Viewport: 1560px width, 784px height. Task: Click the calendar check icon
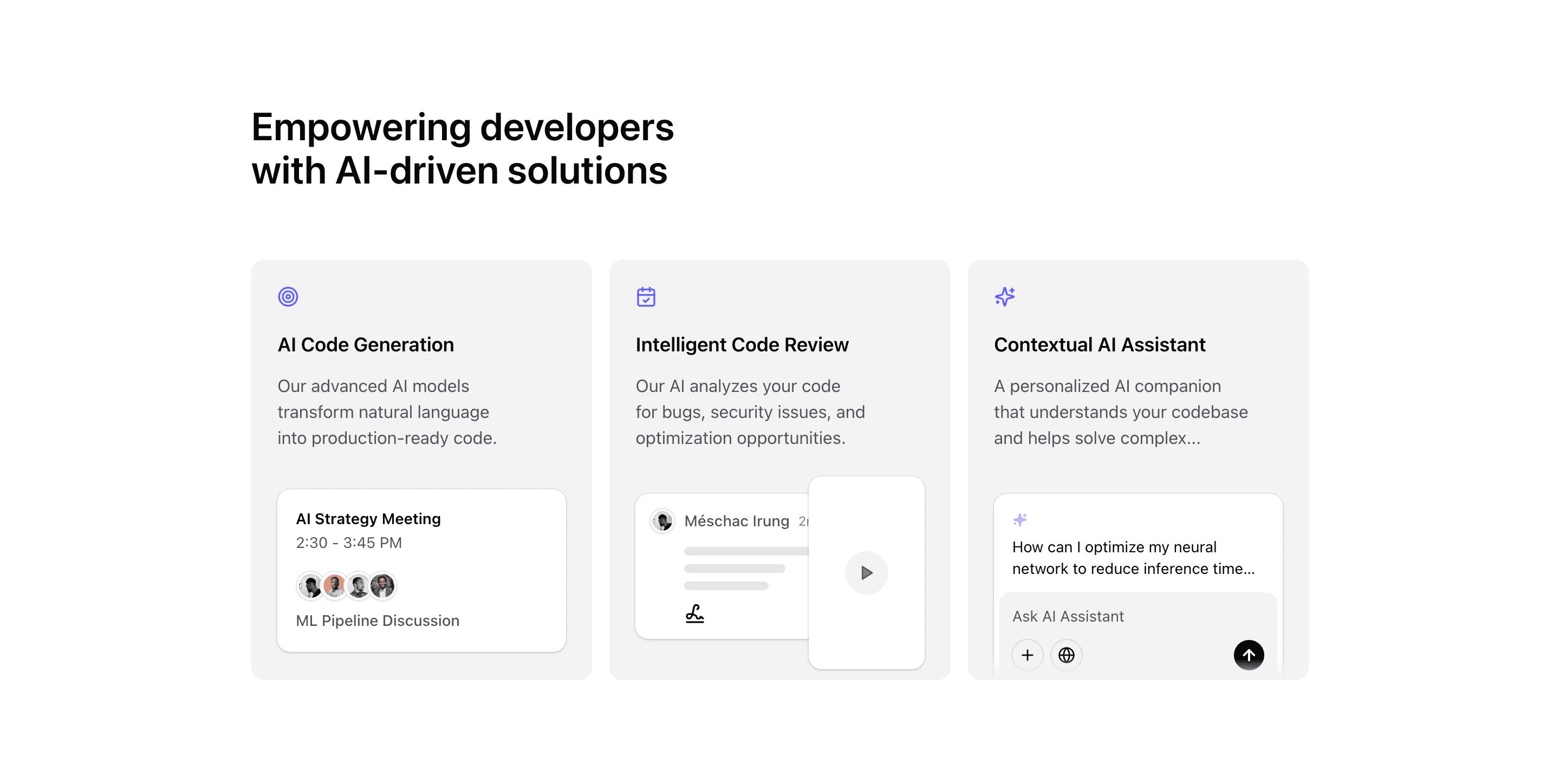(646, 297)
